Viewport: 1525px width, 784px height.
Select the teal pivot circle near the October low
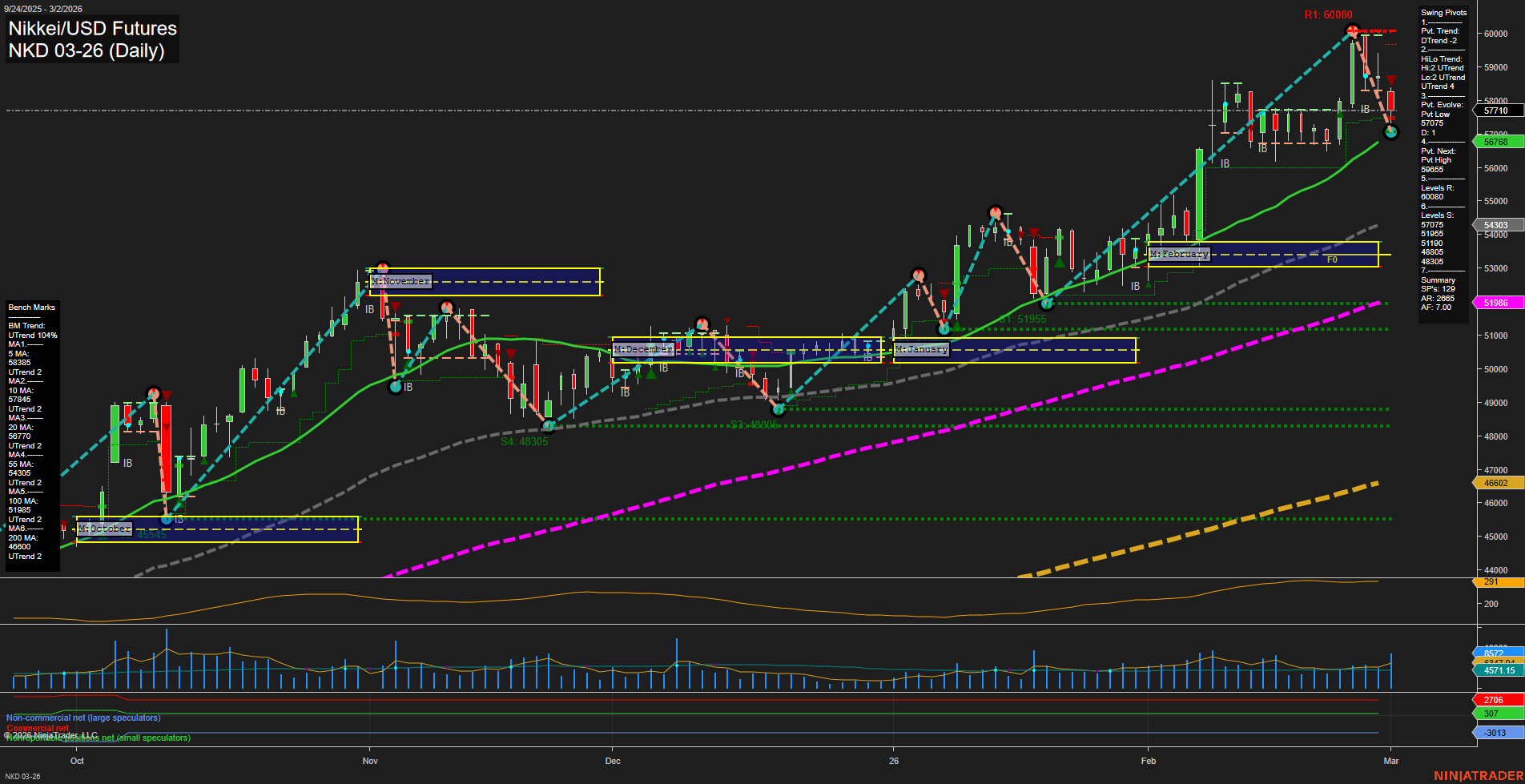tap(166, 521)
